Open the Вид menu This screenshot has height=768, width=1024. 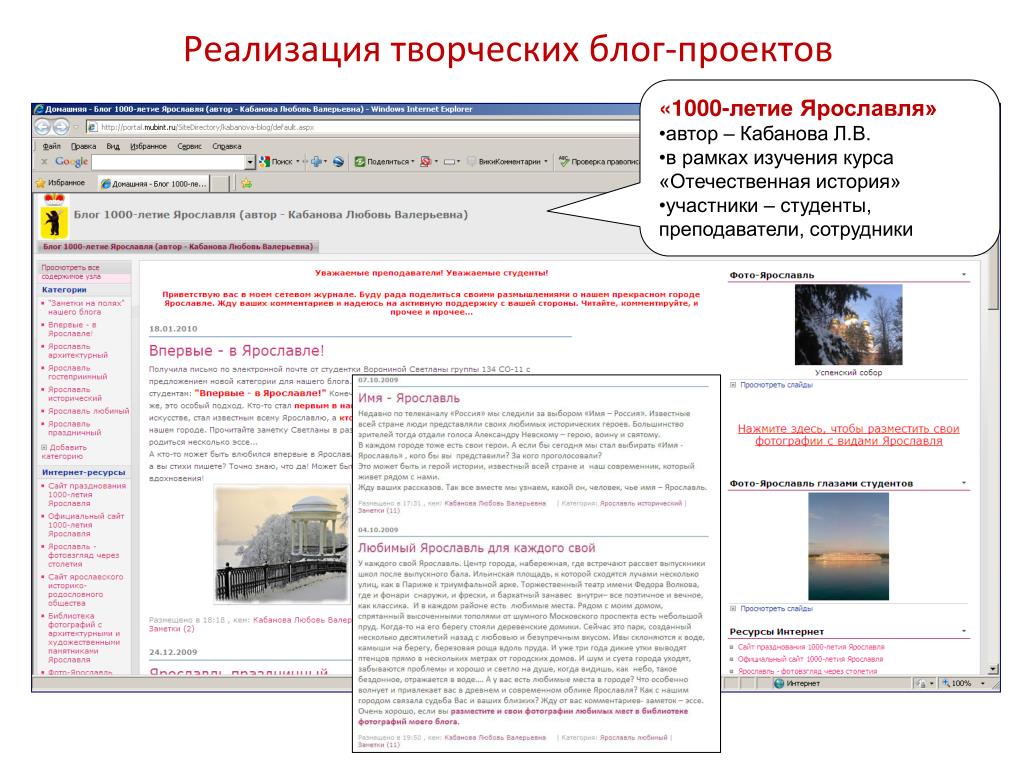pyautogui.click(x=113, y=146)
